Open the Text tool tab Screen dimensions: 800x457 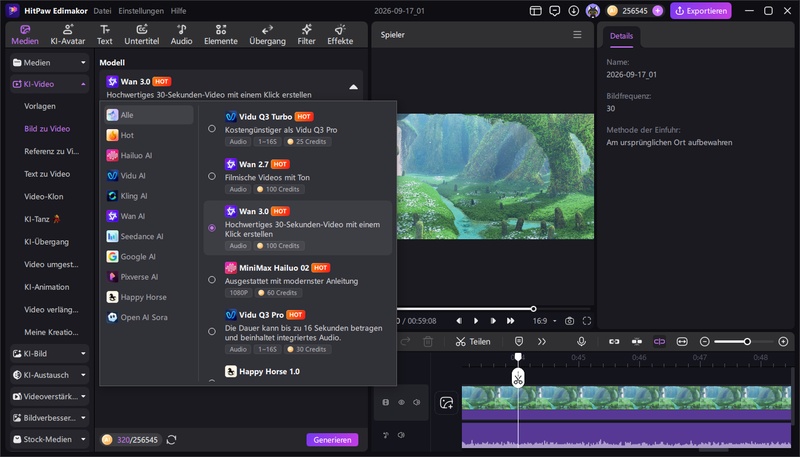pos(105,35)
